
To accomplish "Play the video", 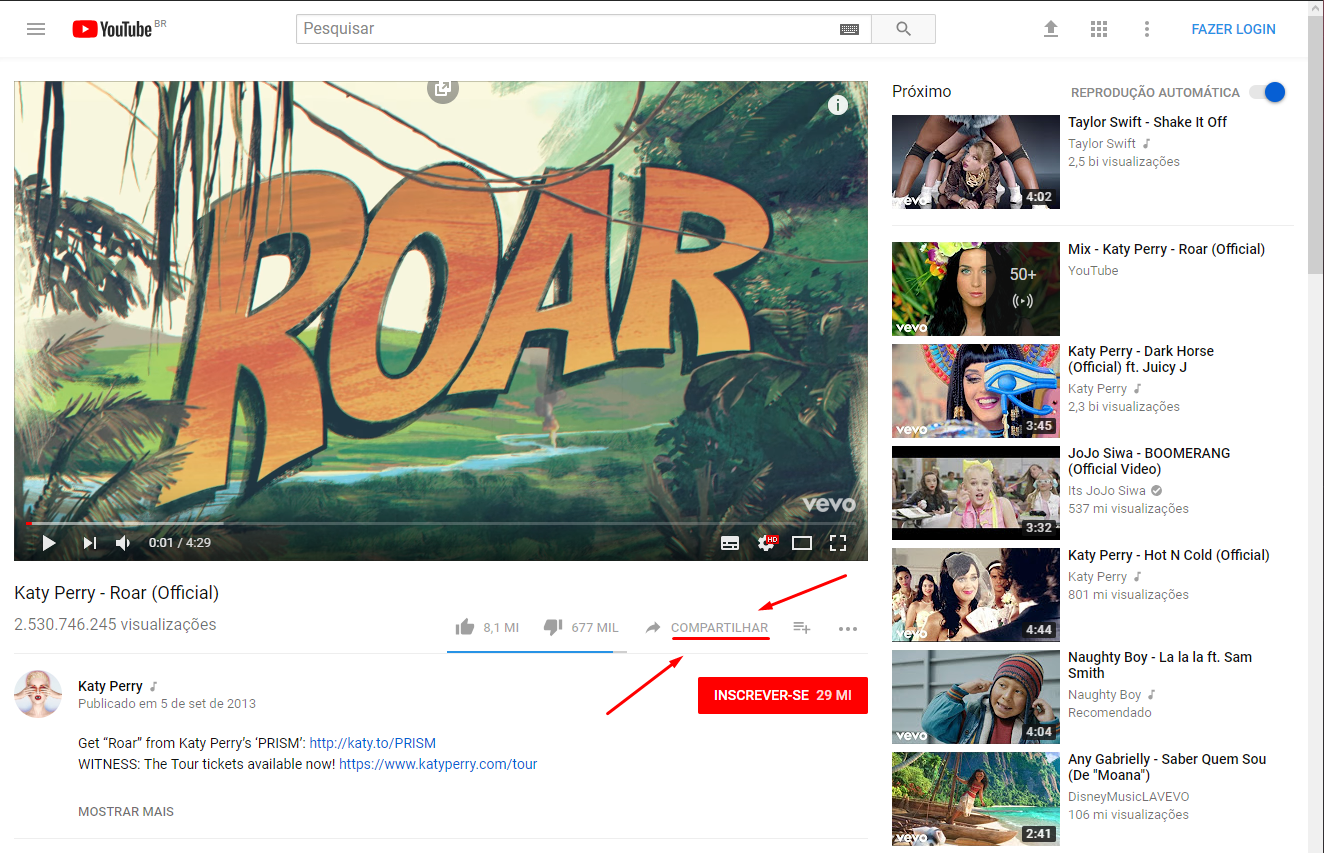I will pyautogui.click(x=48, y=543).
